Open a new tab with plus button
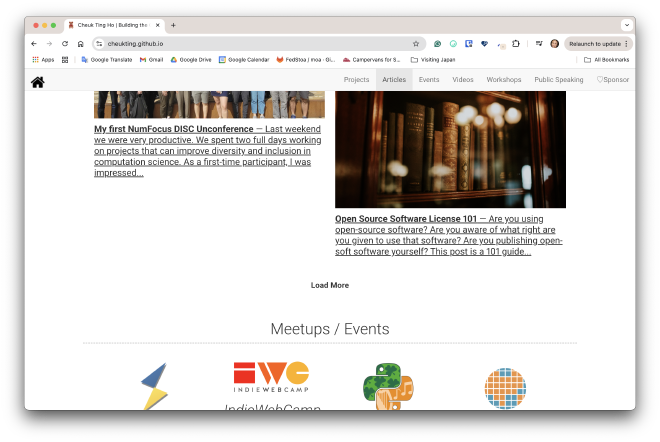 (x=173, y=25)
